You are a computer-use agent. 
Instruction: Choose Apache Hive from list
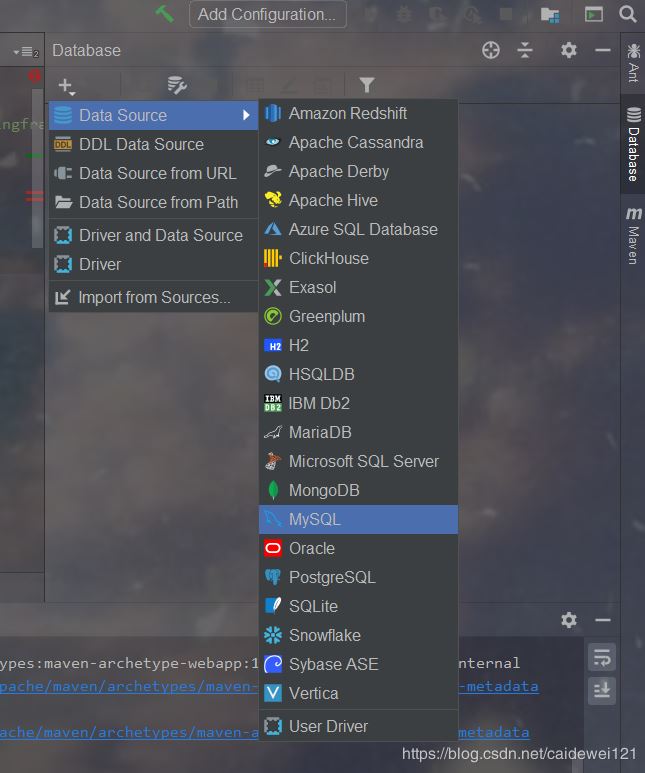coord(358,201)
